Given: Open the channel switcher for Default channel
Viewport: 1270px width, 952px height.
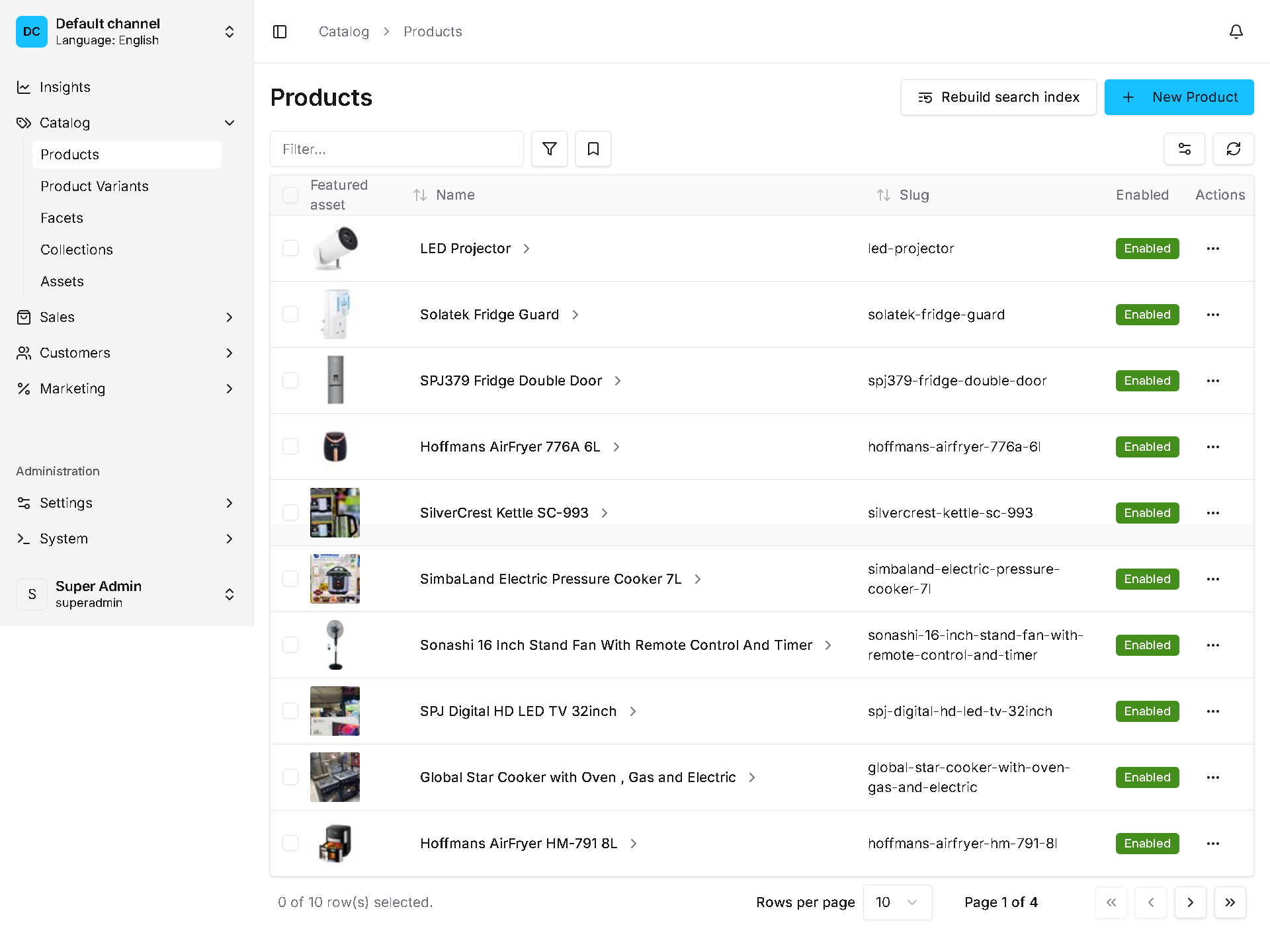Looking at the screenshot, I should coord(230,31).
